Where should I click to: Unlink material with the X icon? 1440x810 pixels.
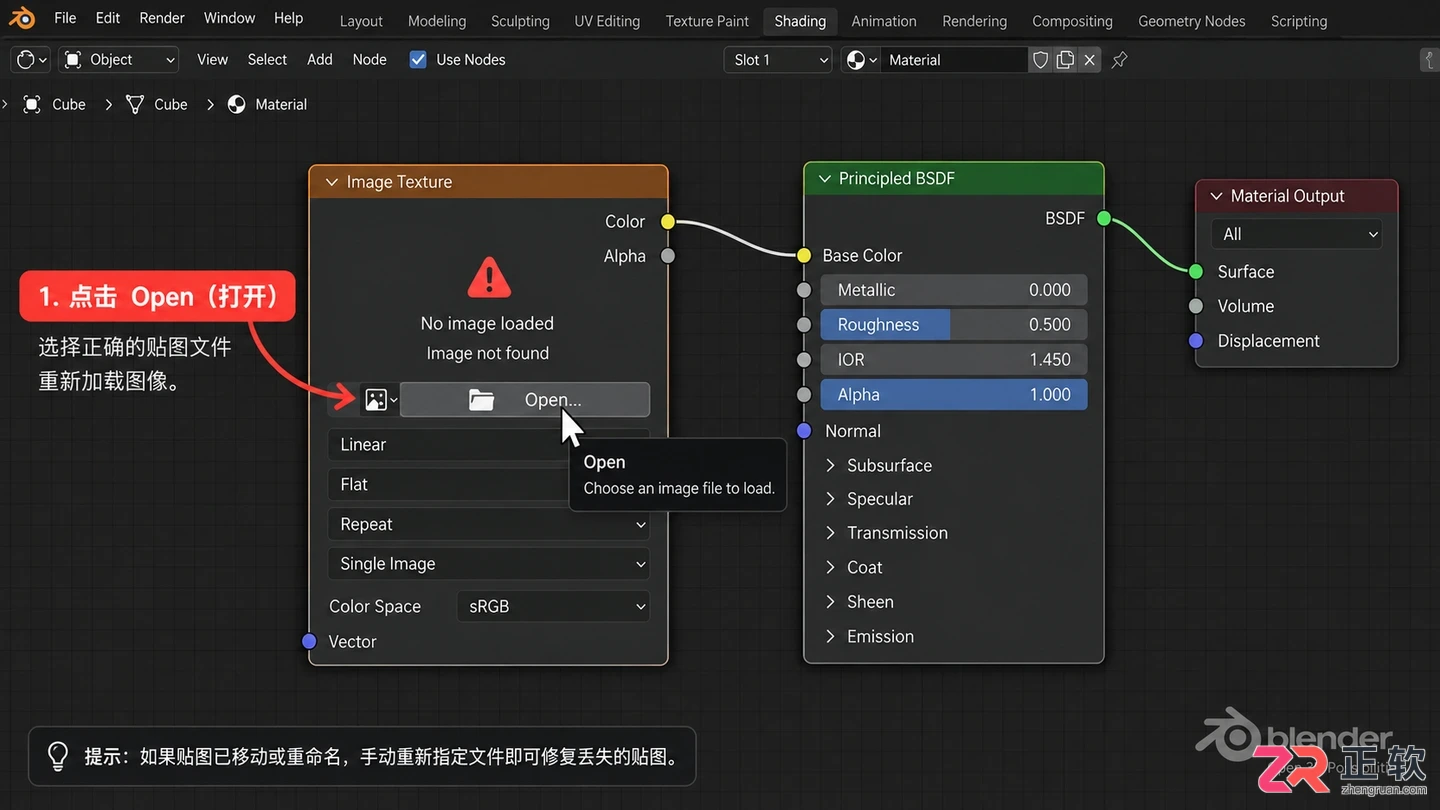click(1090, 60)
